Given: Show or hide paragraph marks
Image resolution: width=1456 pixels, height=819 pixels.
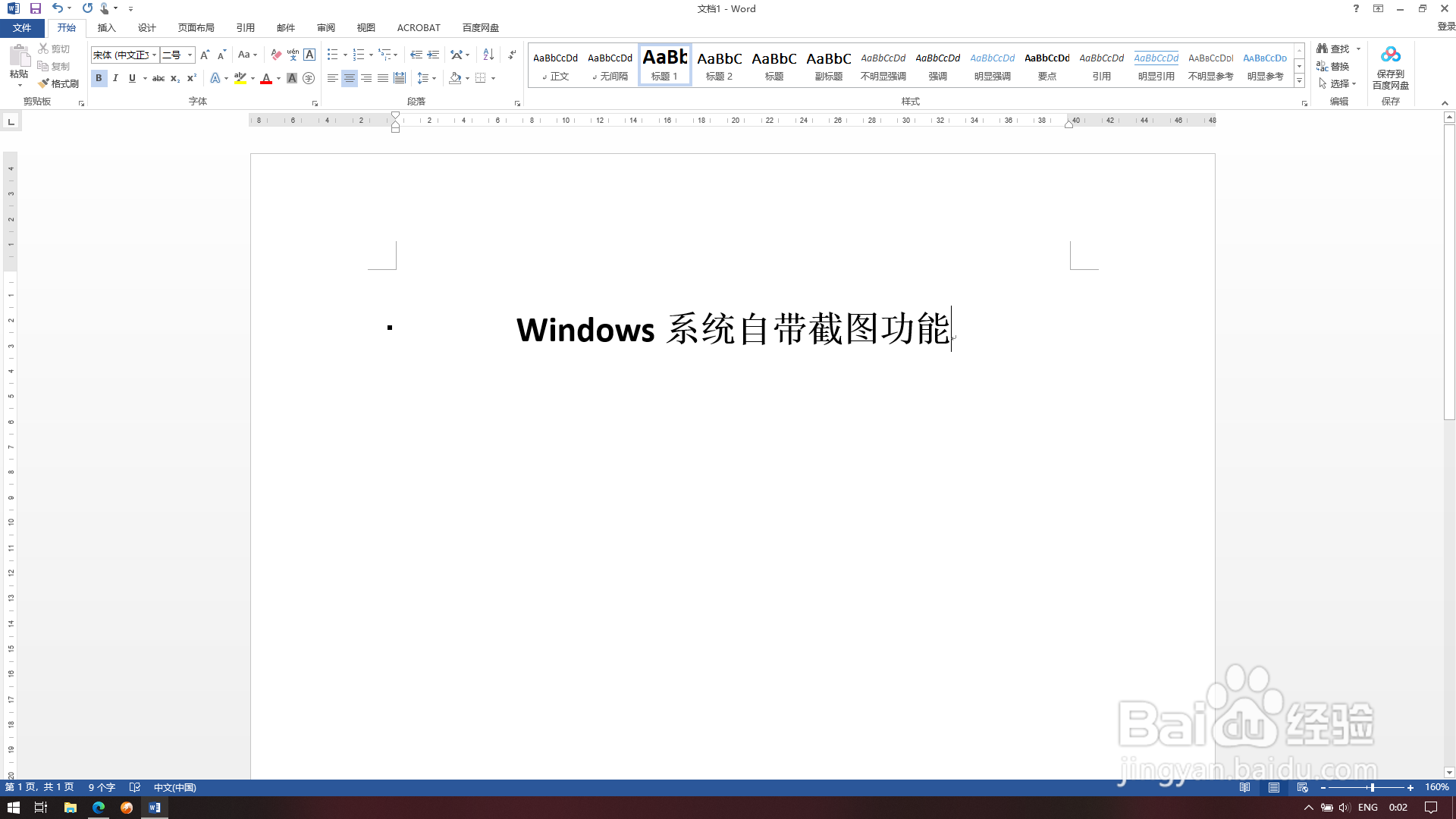Looking at the screenshot, I should [513, 55].
